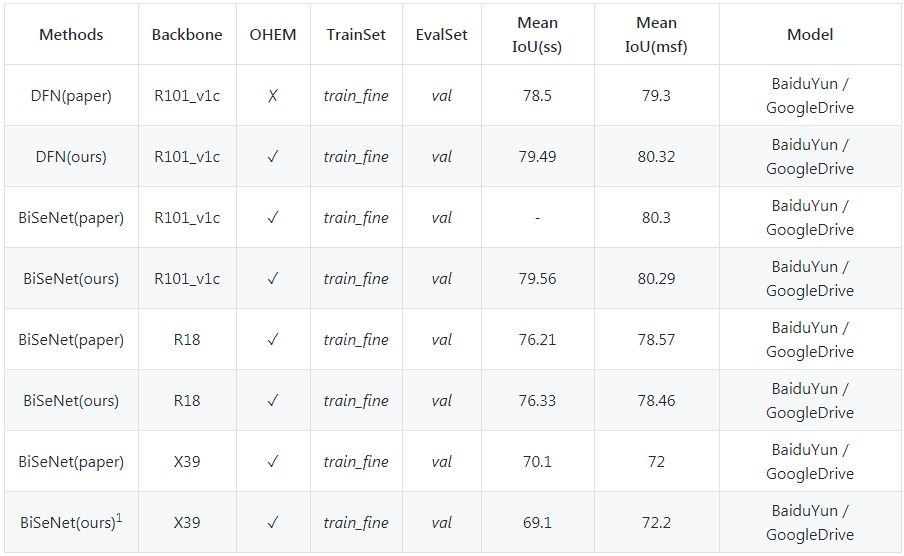Screen dimensions: 904x556
Task: Open GoogleDrive for BiSeNet(ours) R101_v1c row
Action: [x=810, y=291]
